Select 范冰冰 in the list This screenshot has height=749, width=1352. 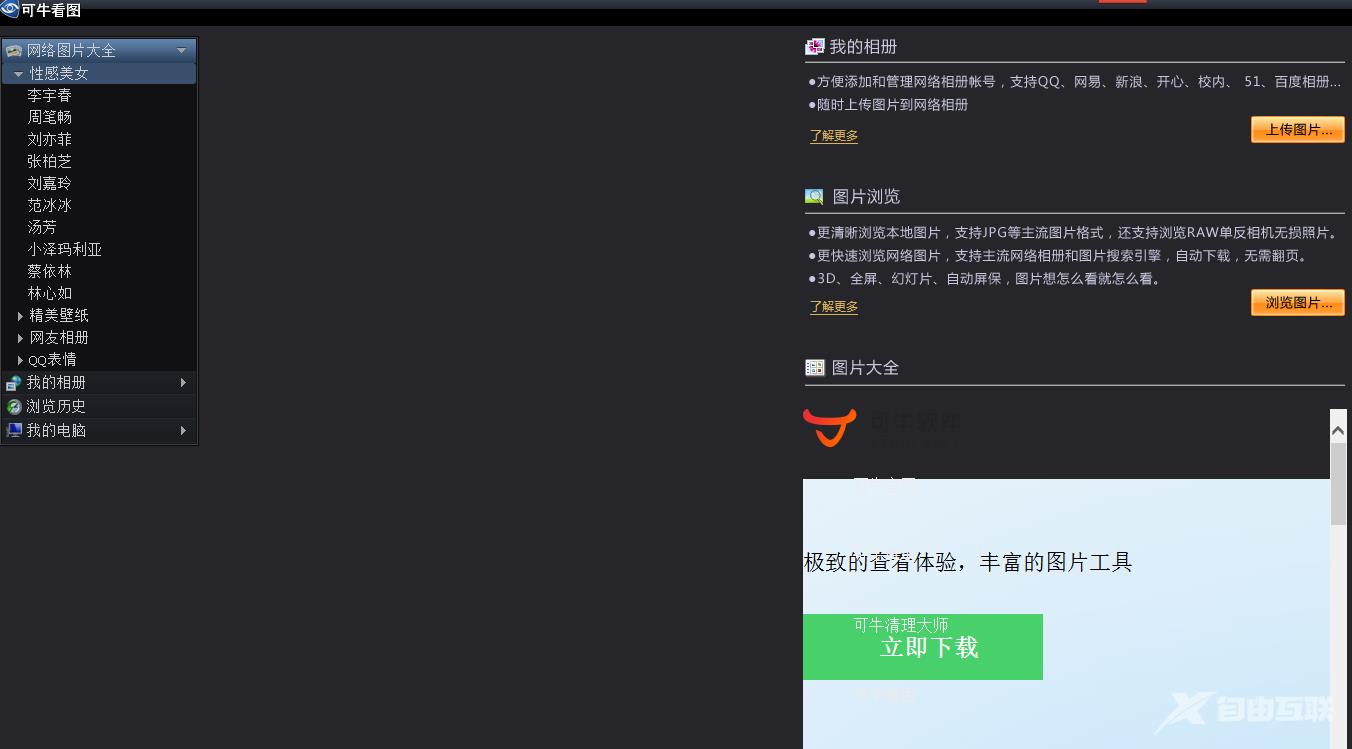[x=49, y=206]
